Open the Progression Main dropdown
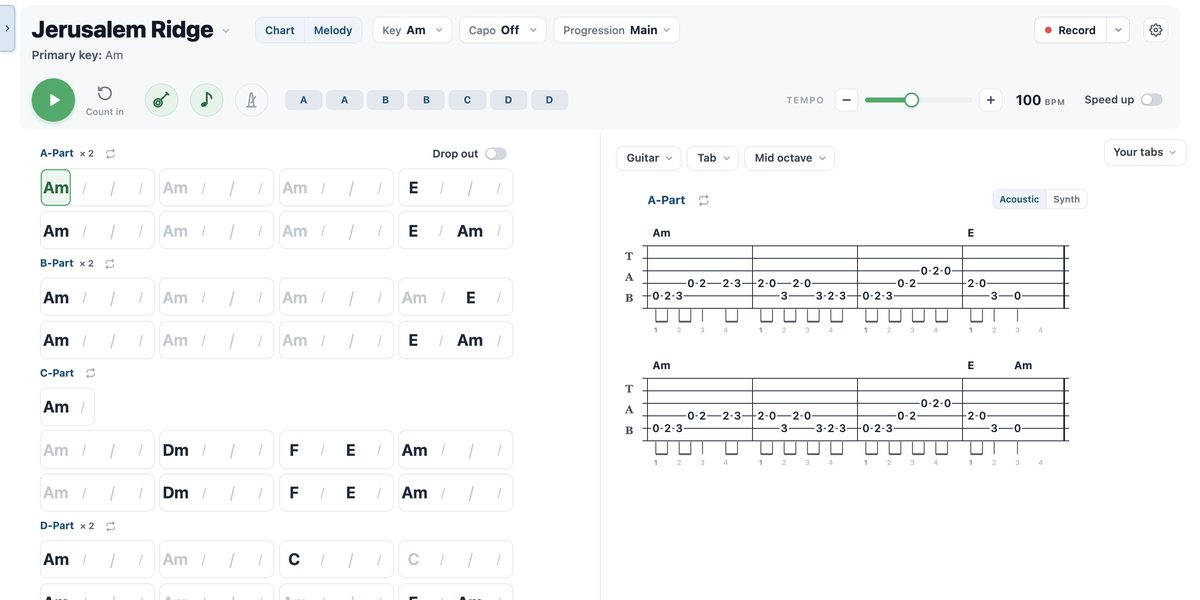 616,30
